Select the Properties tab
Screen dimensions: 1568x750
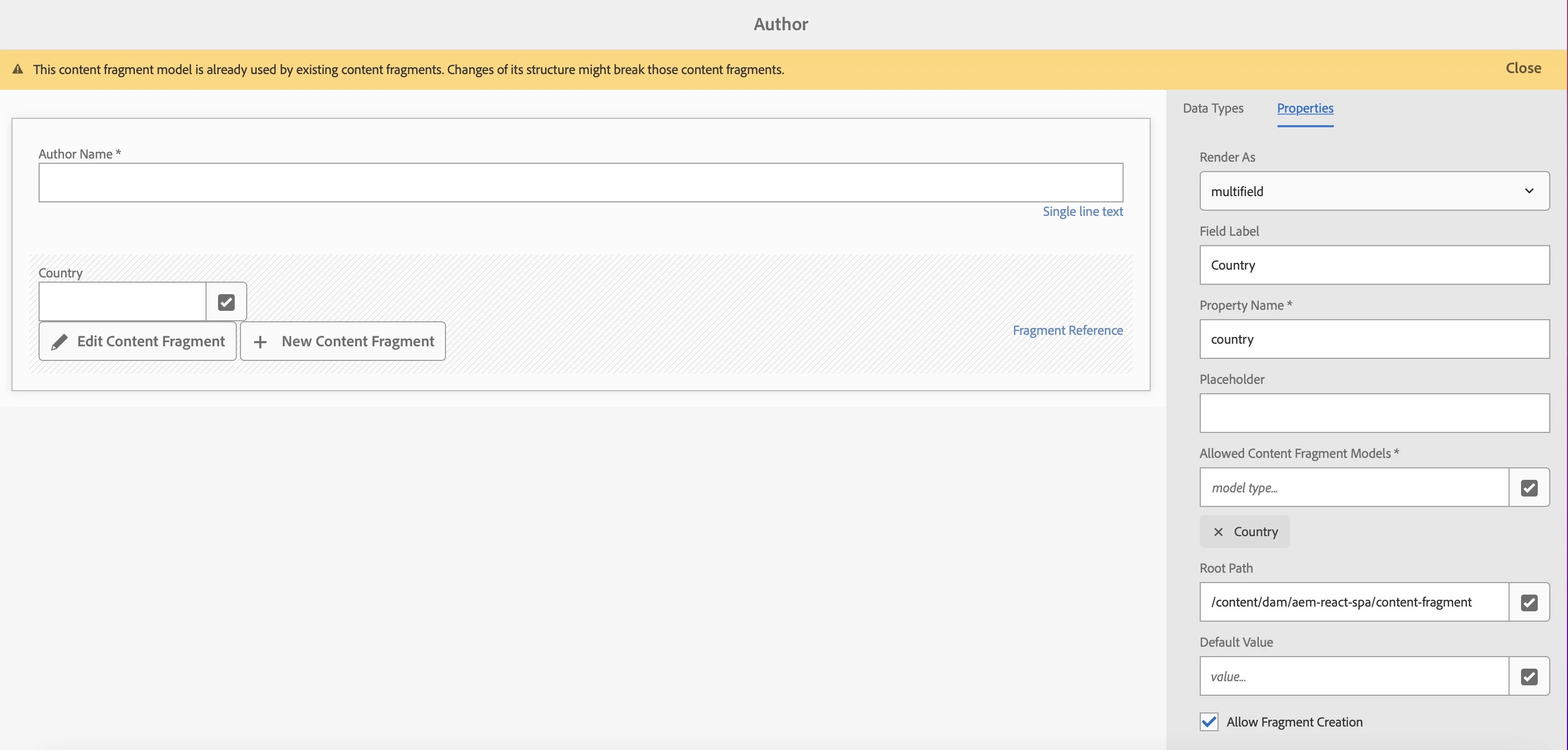(1305, 108)
